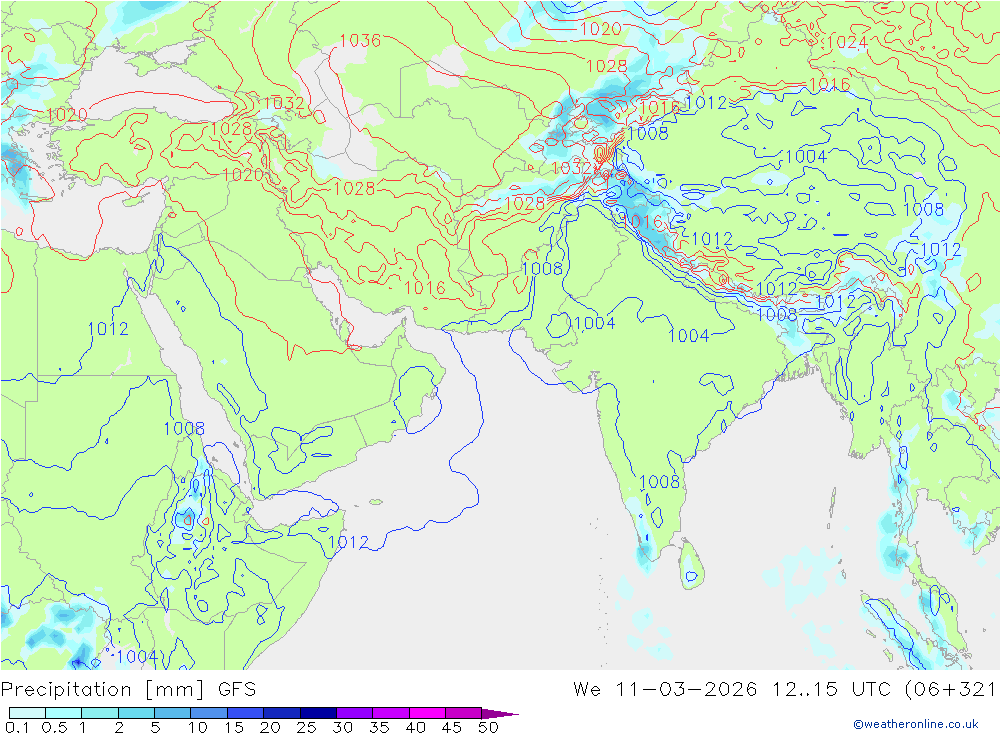Click the 'Precipitation [mm] GFS' title text
The width and height of the screenshot is (1000, 733).
128,690
